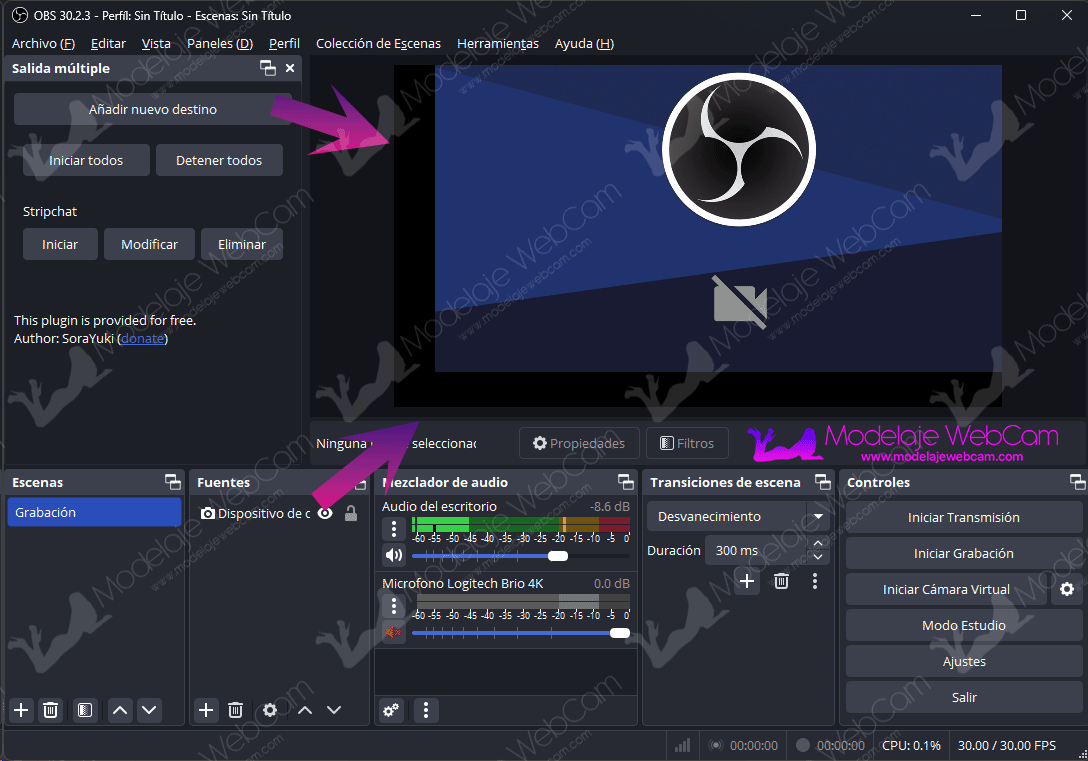The width and height of the screenshot is (1088, 761).
Task: Add a new source in Fuentes
Action: click(206, 710)
